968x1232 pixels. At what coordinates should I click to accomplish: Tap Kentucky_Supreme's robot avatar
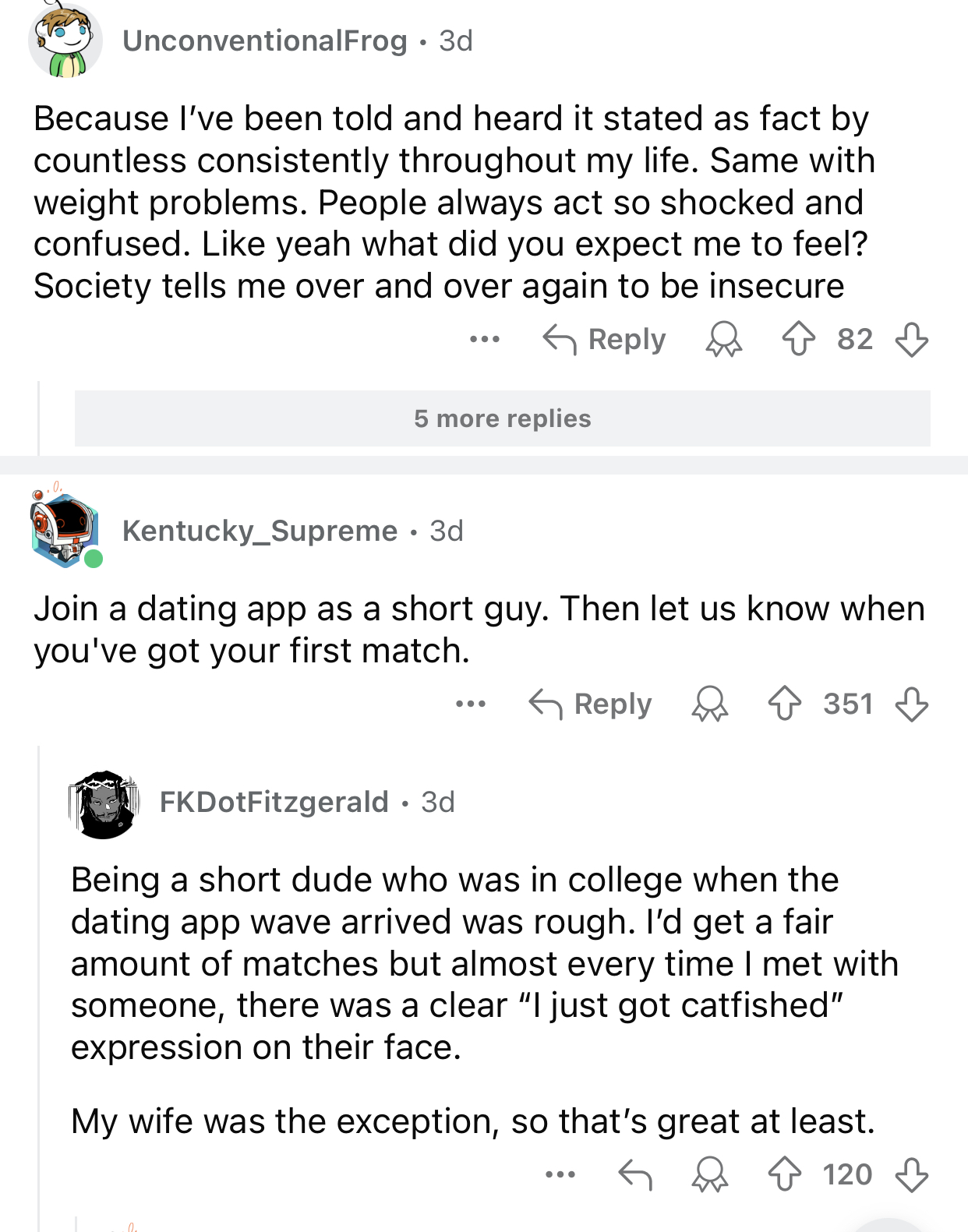[x=65, y=529]
